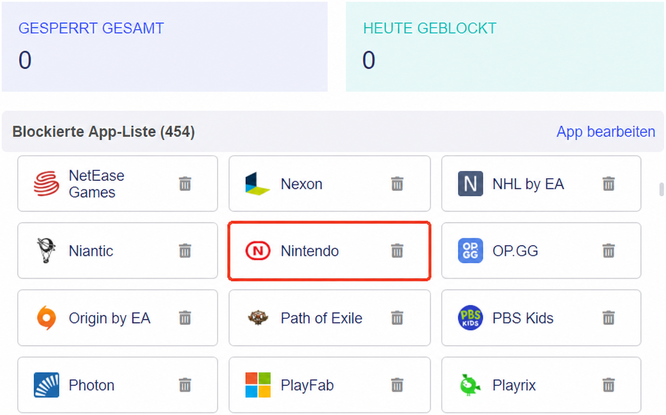This screenshot has width=666, height=415.
Task: Delete Playrix from blocked apps
Action: [608, 385]
